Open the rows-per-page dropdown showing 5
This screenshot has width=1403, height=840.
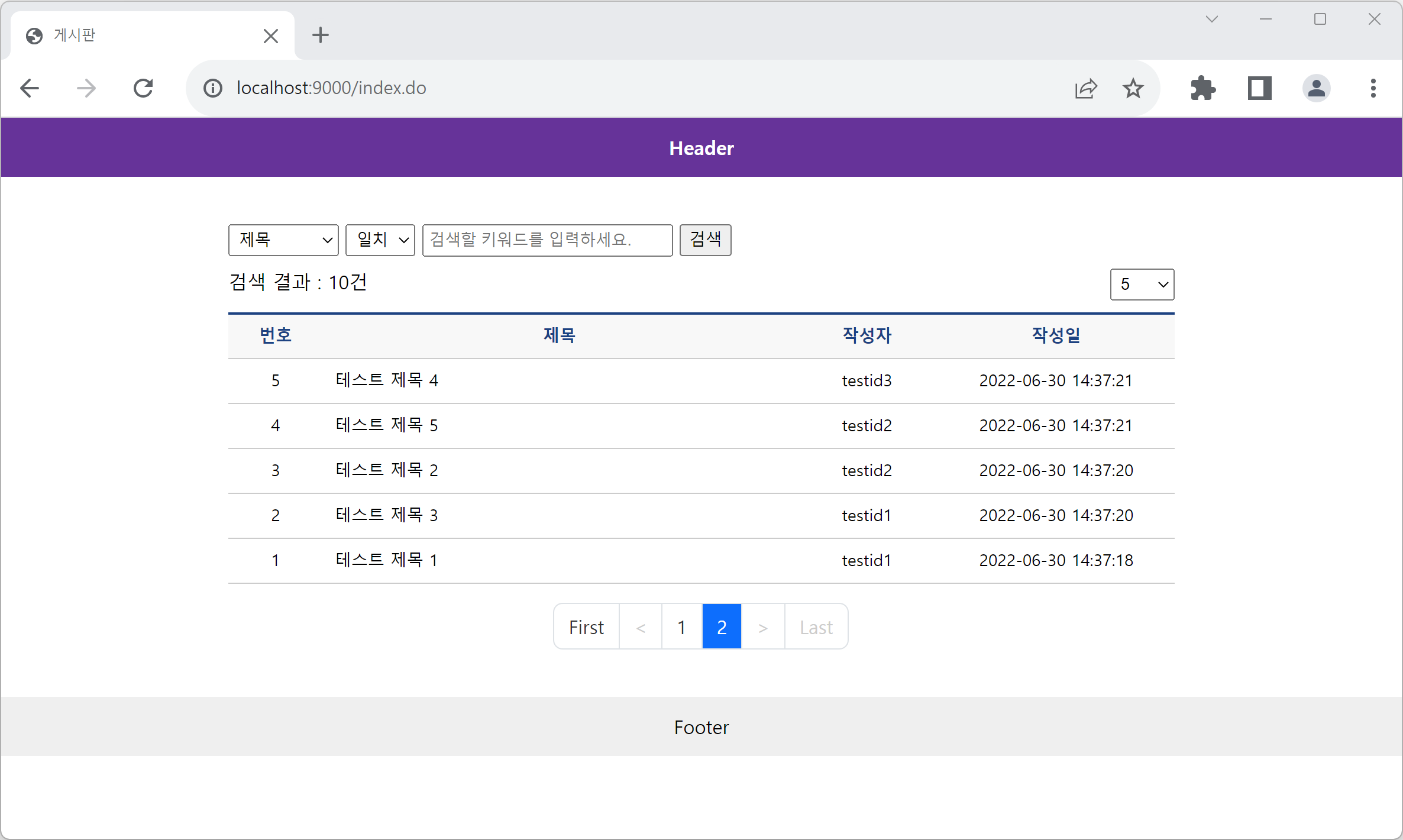tap(1142, 285)
